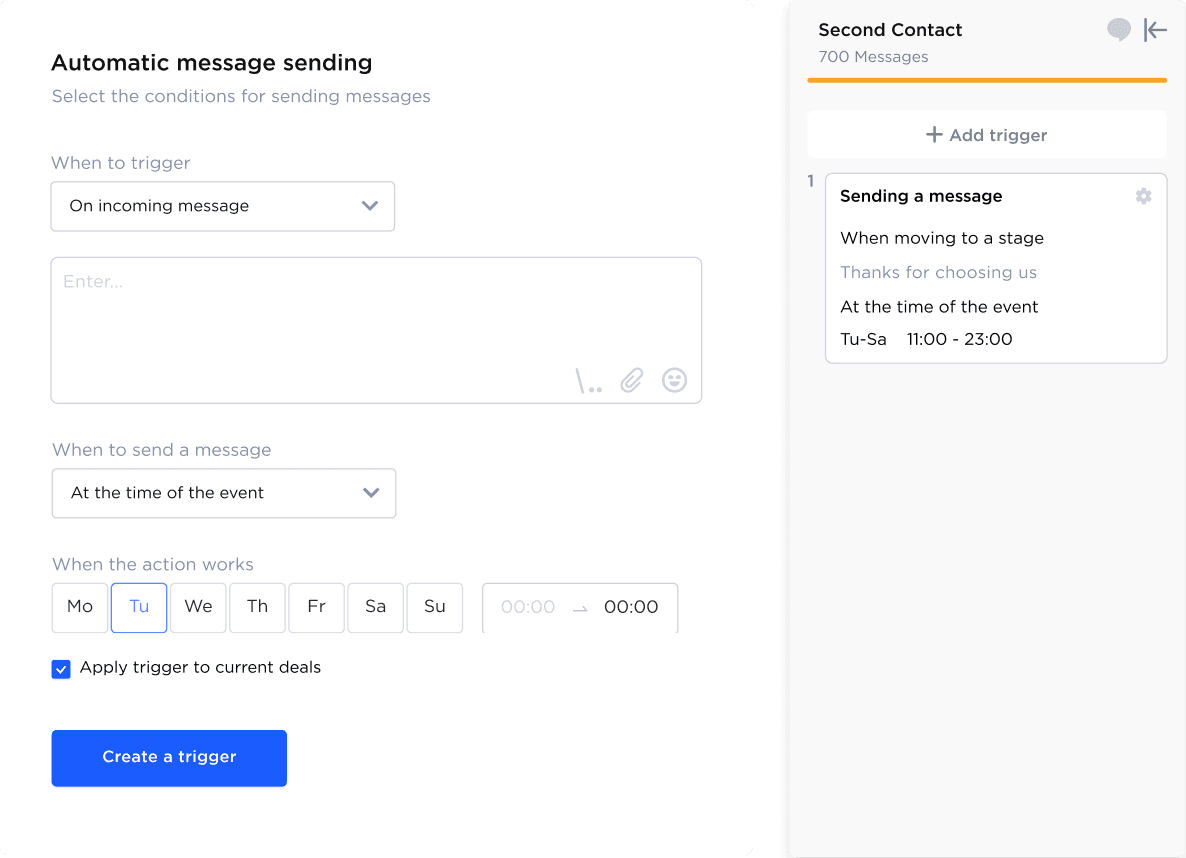Uncheck Apply trigger to current deals
The image size is (1186, 858).
pyautogui.click(x=61, y=668)
